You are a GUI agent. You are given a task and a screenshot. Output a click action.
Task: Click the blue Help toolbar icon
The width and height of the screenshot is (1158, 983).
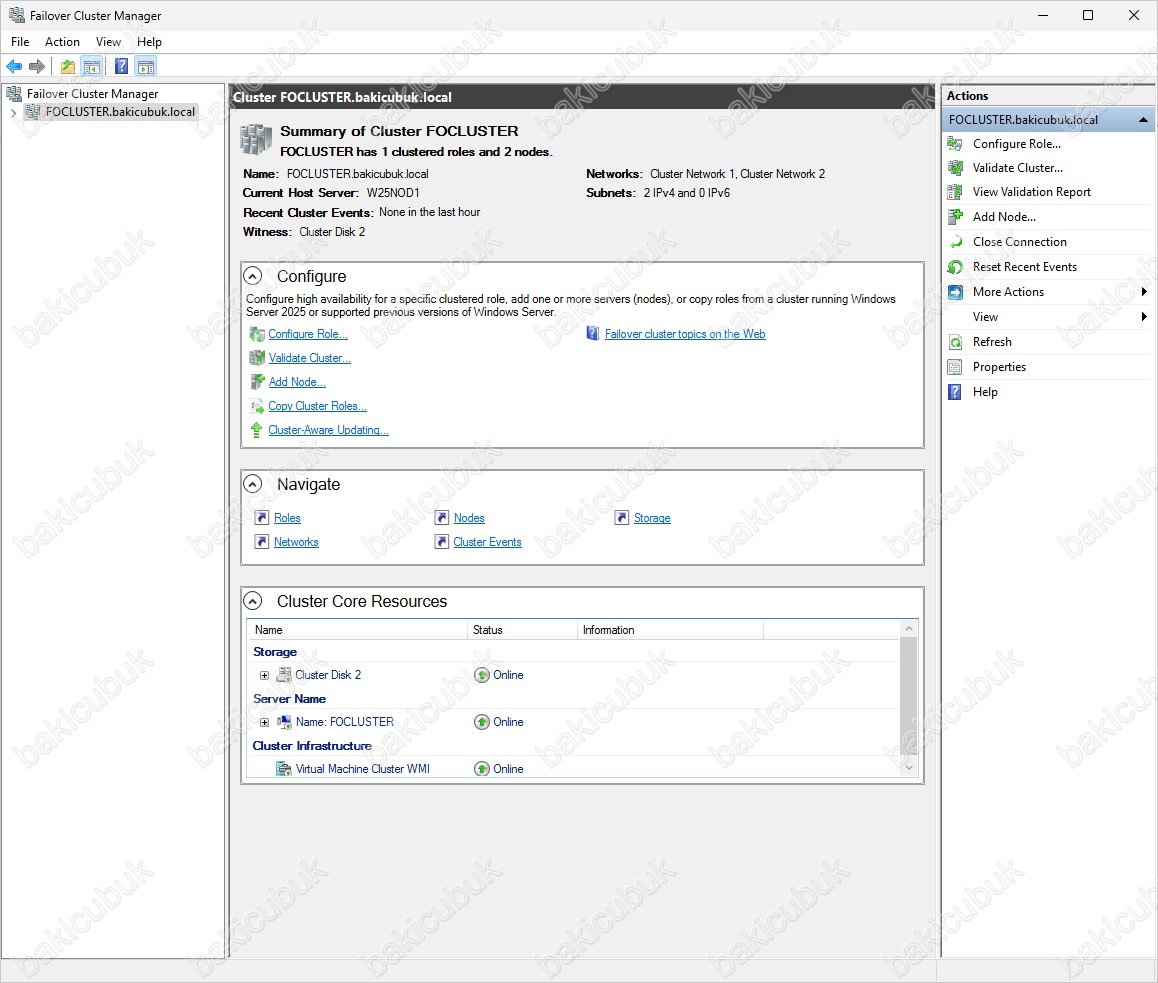pyautogui.click(x=122, y=66)
